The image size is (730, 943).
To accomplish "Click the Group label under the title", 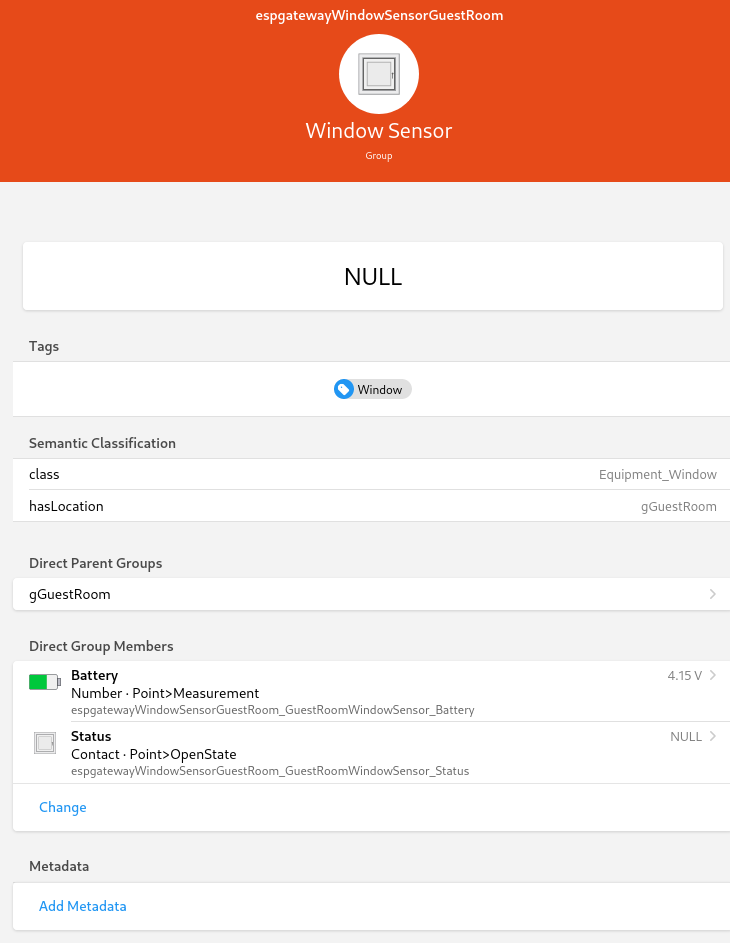I will 379,156.
